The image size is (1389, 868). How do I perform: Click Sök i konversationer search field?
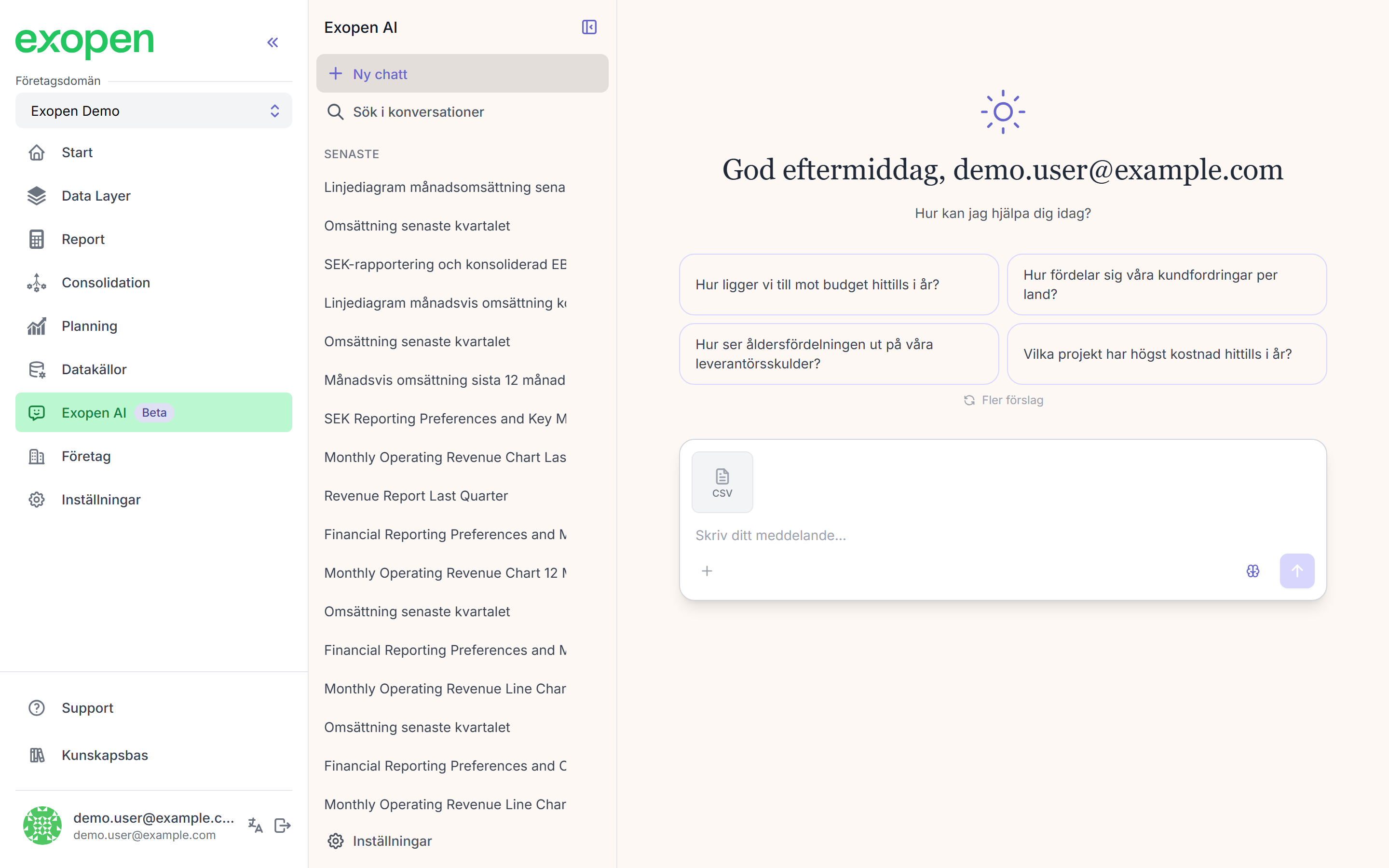pos(462,112)
